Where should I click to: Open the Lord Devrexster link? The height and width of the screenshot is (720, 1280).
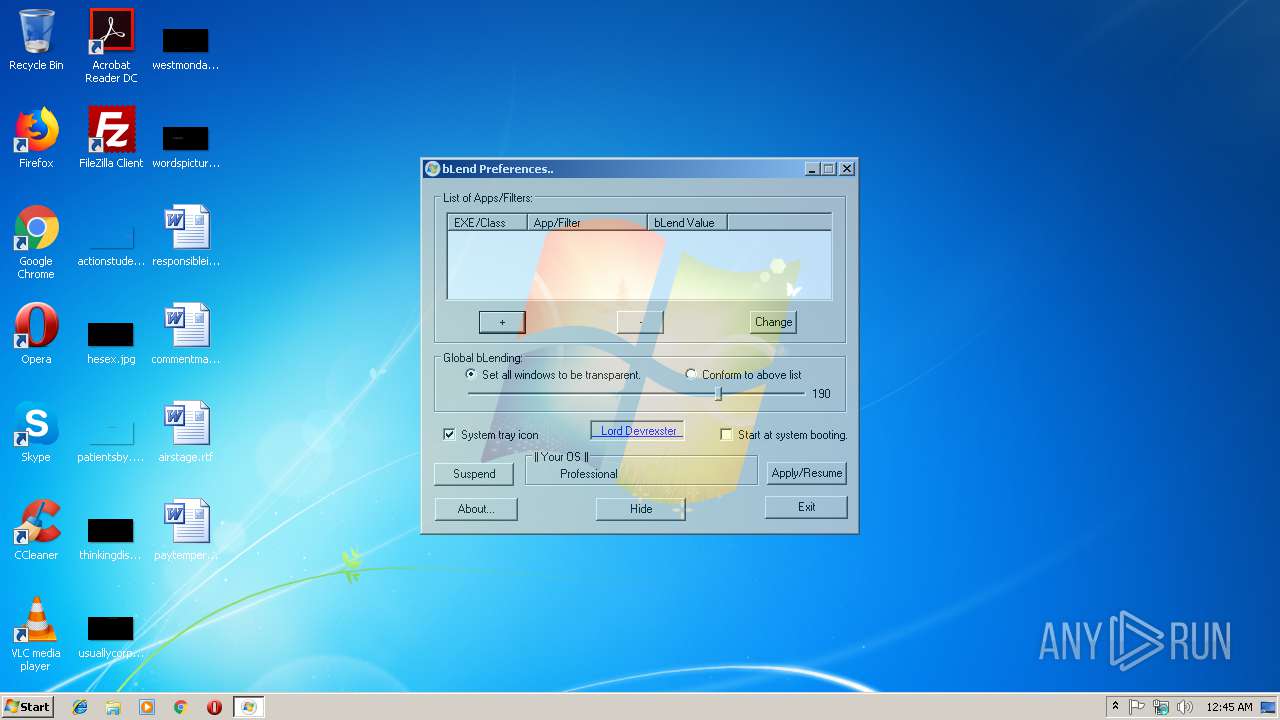point(638,431)
